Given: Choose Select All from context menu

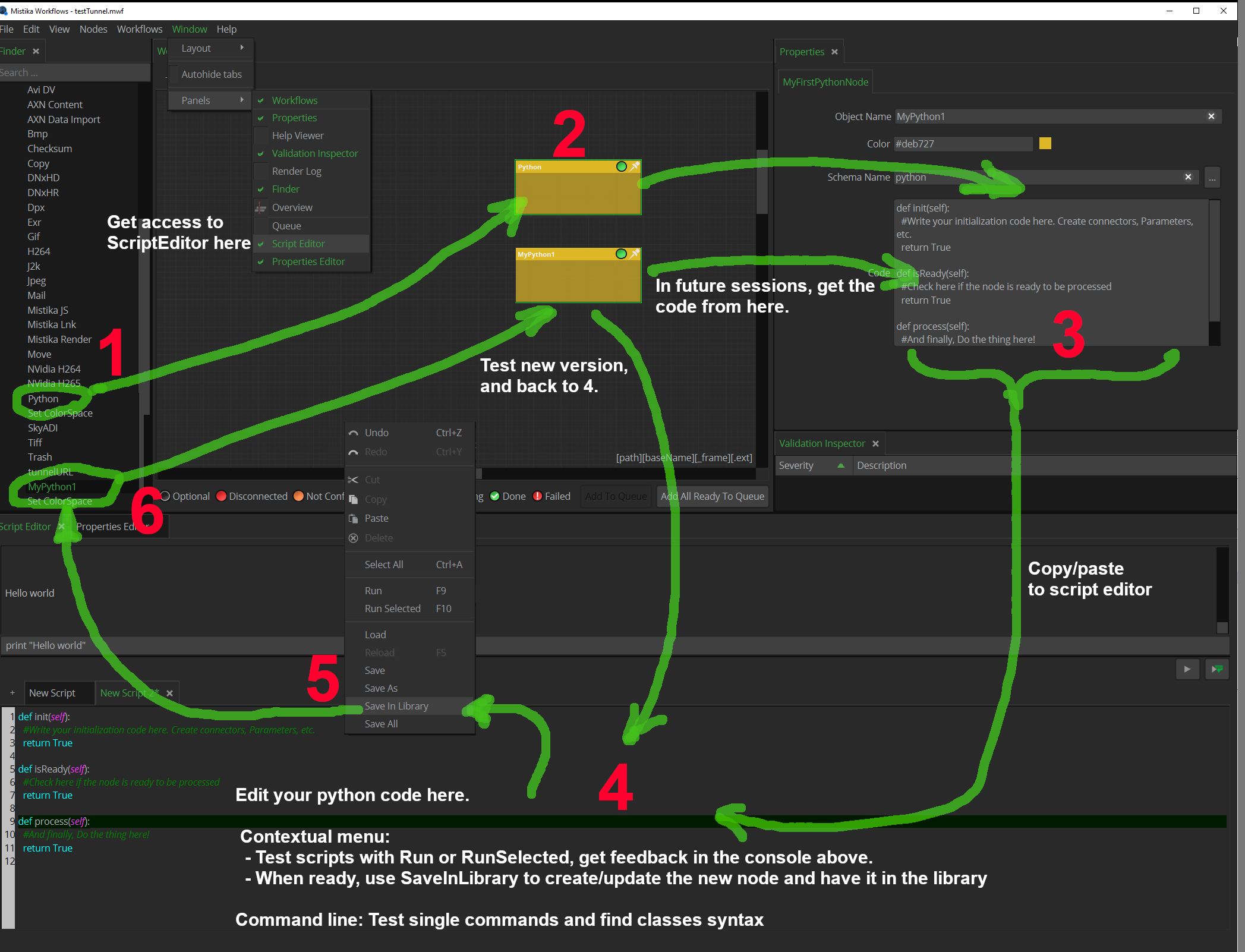Looking at the screenshot, I should [x=409, y=565].
